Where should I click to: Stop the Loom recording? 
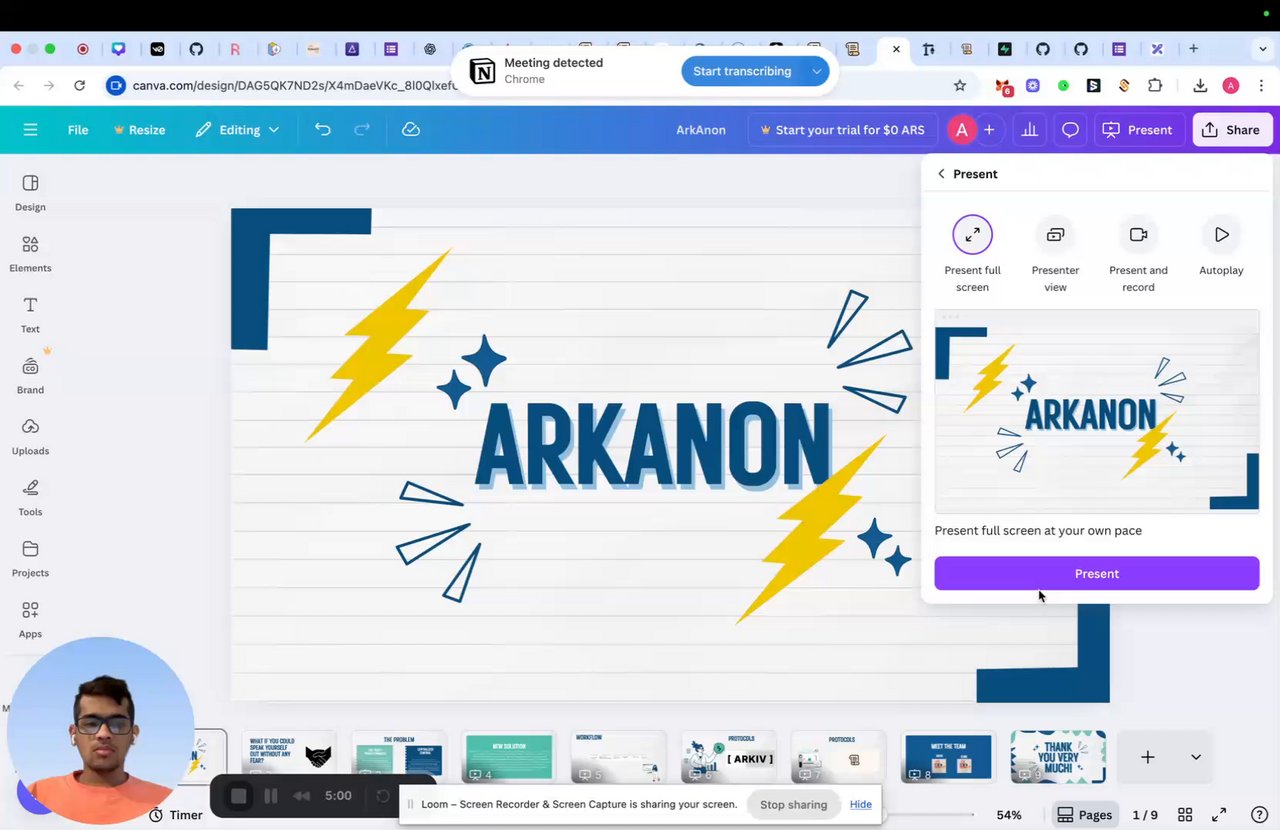coord(239,796)
